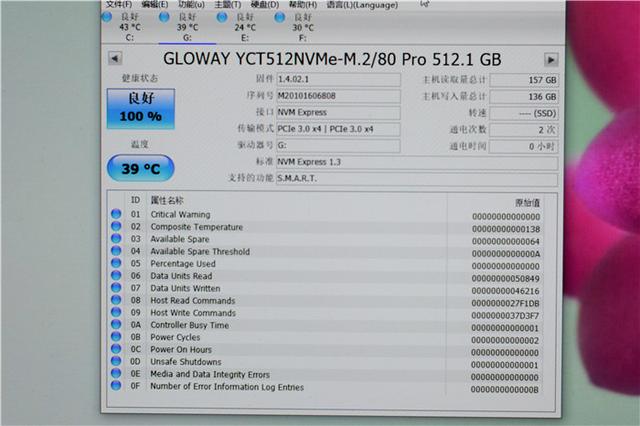
Task: Select the C: drive tab at 43 °C
Action: (x=130, y=27)
